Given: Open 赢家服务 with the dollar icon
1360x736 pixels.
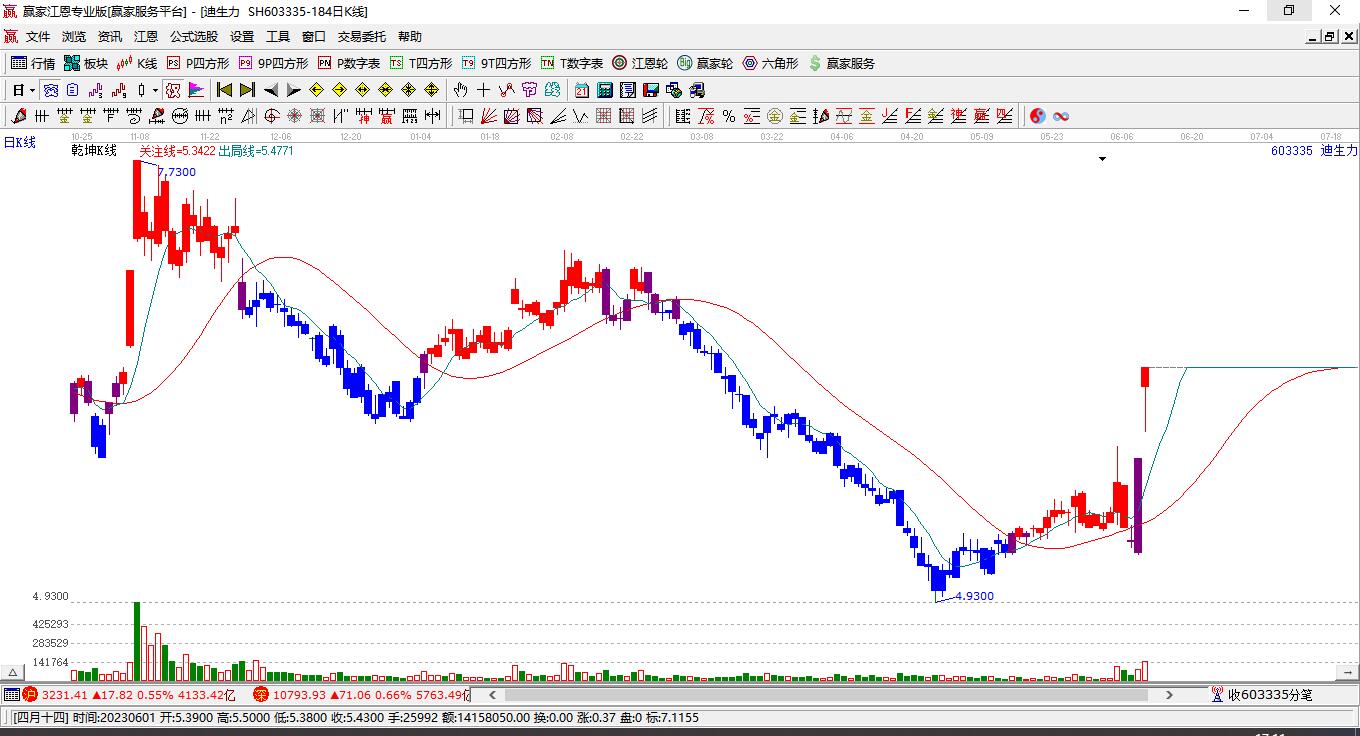Looking at the screenshot, I should pyautogui.click(x=842, y=63).
